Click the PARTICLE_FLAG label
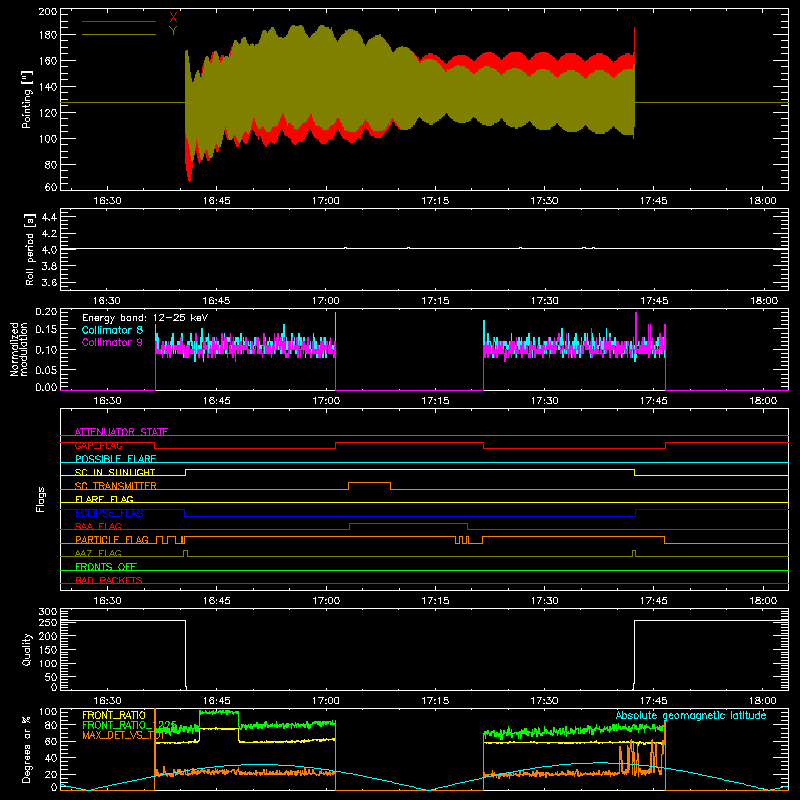This screenshot has height=800, width=800. 112,540
